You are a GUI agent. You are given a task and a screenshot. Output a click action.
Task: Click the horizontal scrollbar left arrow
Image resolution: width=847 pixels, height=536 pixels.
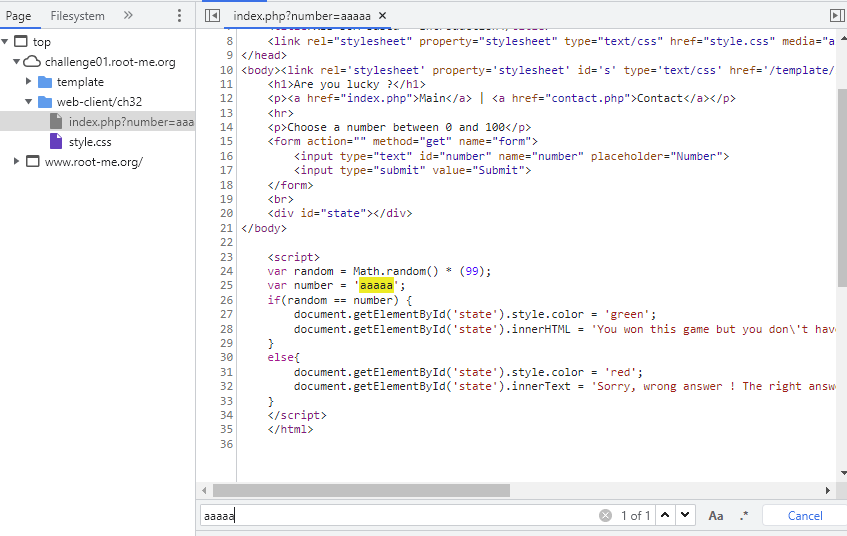(x=204, y=491)
